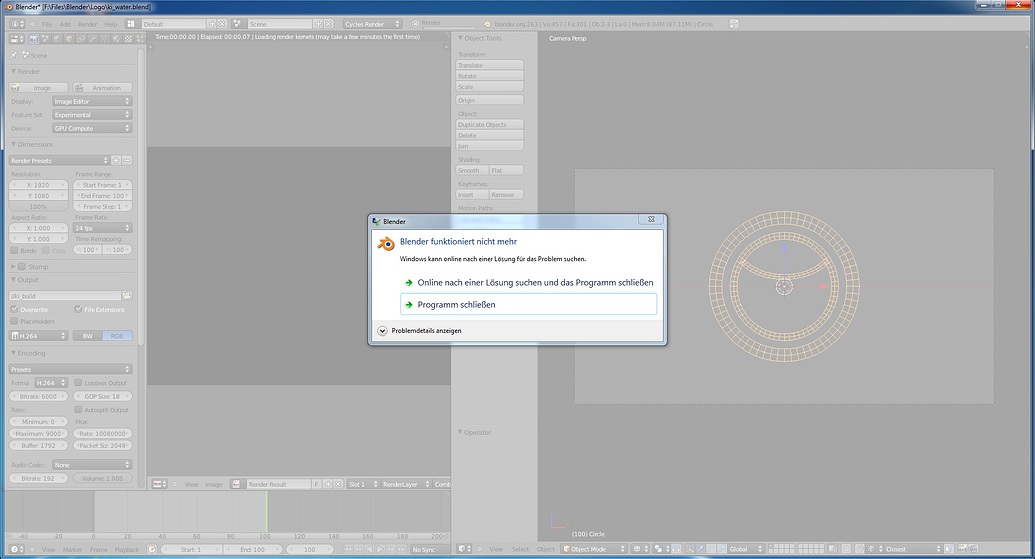Click the End Frame 100 field
1035x559 pixels.
pyautogui.click(x=102, y=196)
